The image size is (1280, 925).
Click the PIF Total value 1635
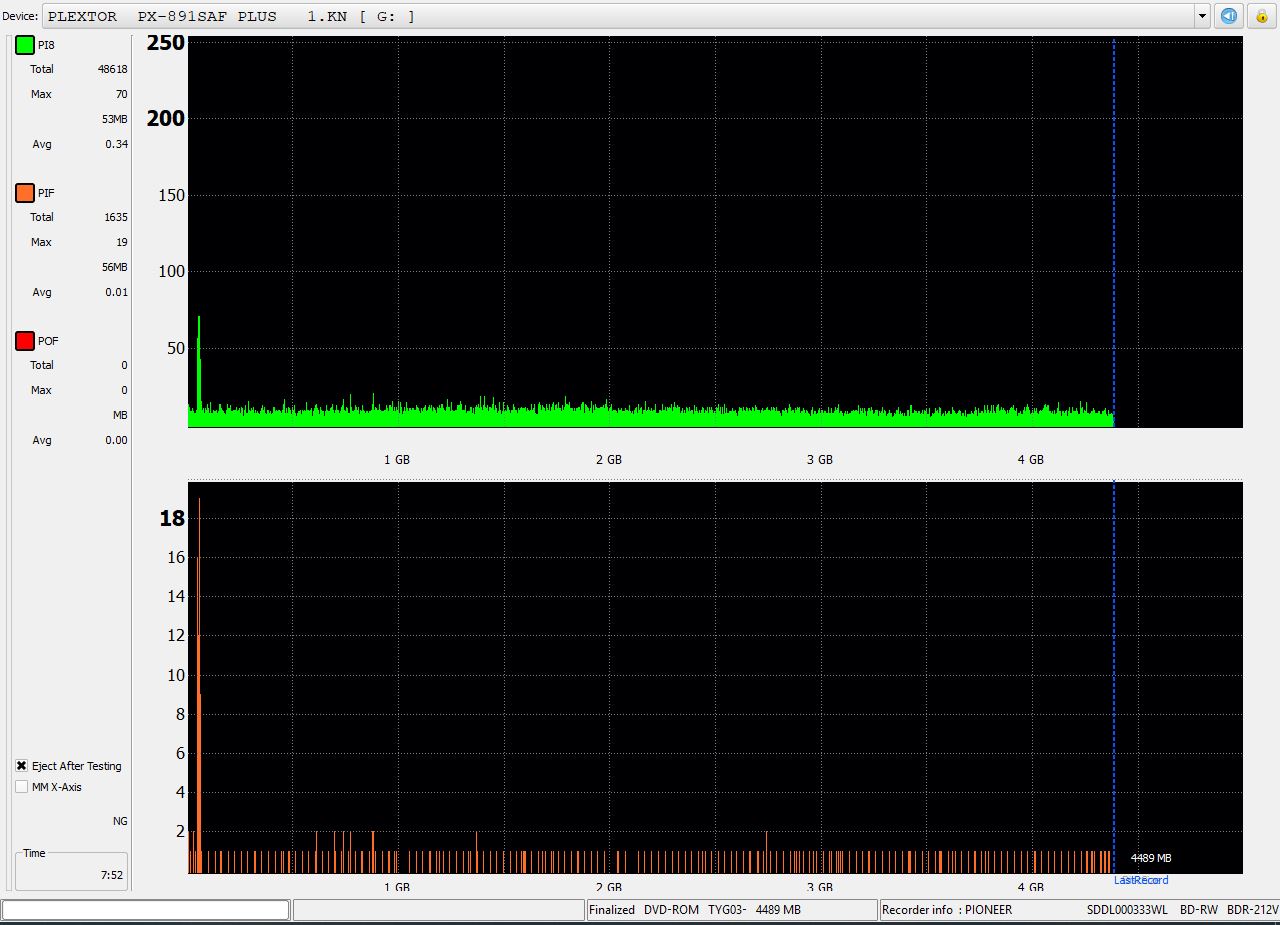(114, 217)
